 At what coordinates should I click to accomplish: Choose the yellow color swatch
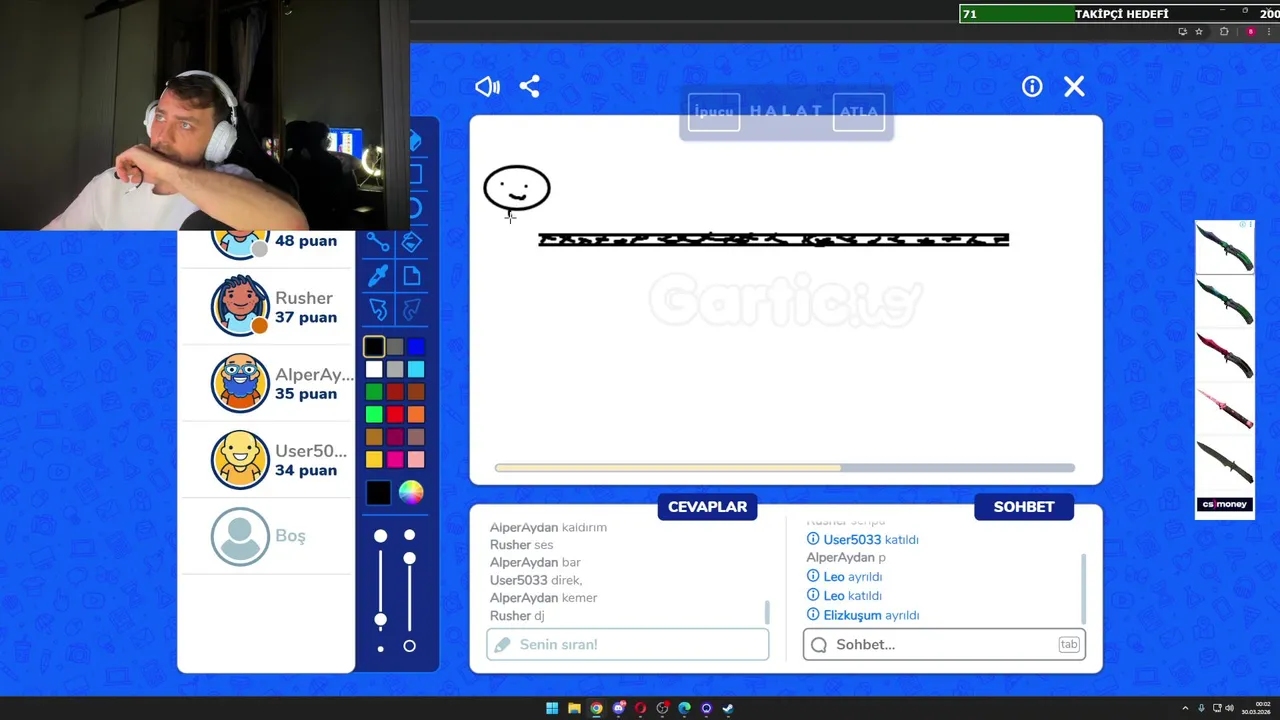point(374,459)
